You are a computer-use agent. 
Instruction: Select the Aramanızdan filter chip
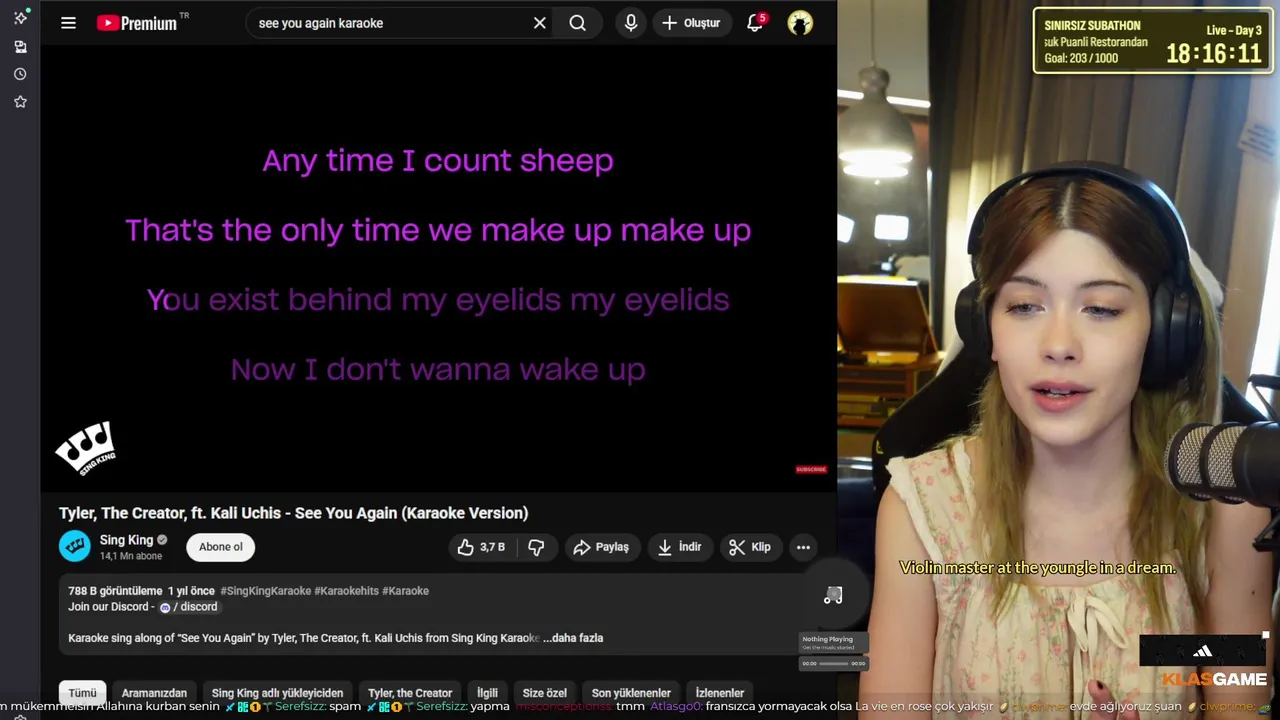coord(154,693)
